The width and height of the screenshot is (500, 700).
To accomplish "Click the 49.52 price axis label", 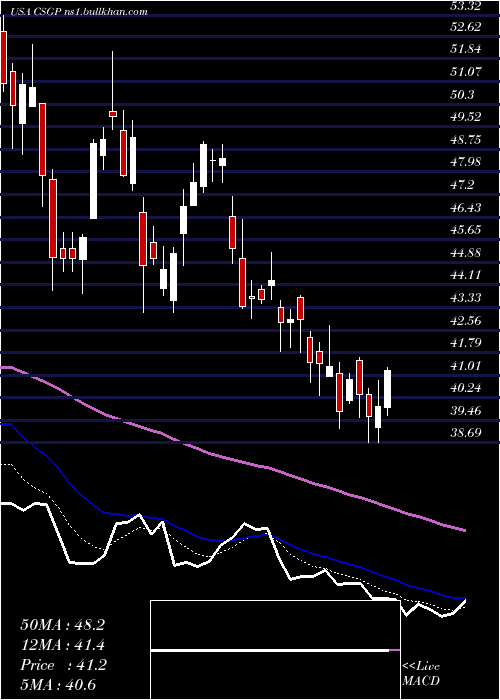I will (466, 117).
